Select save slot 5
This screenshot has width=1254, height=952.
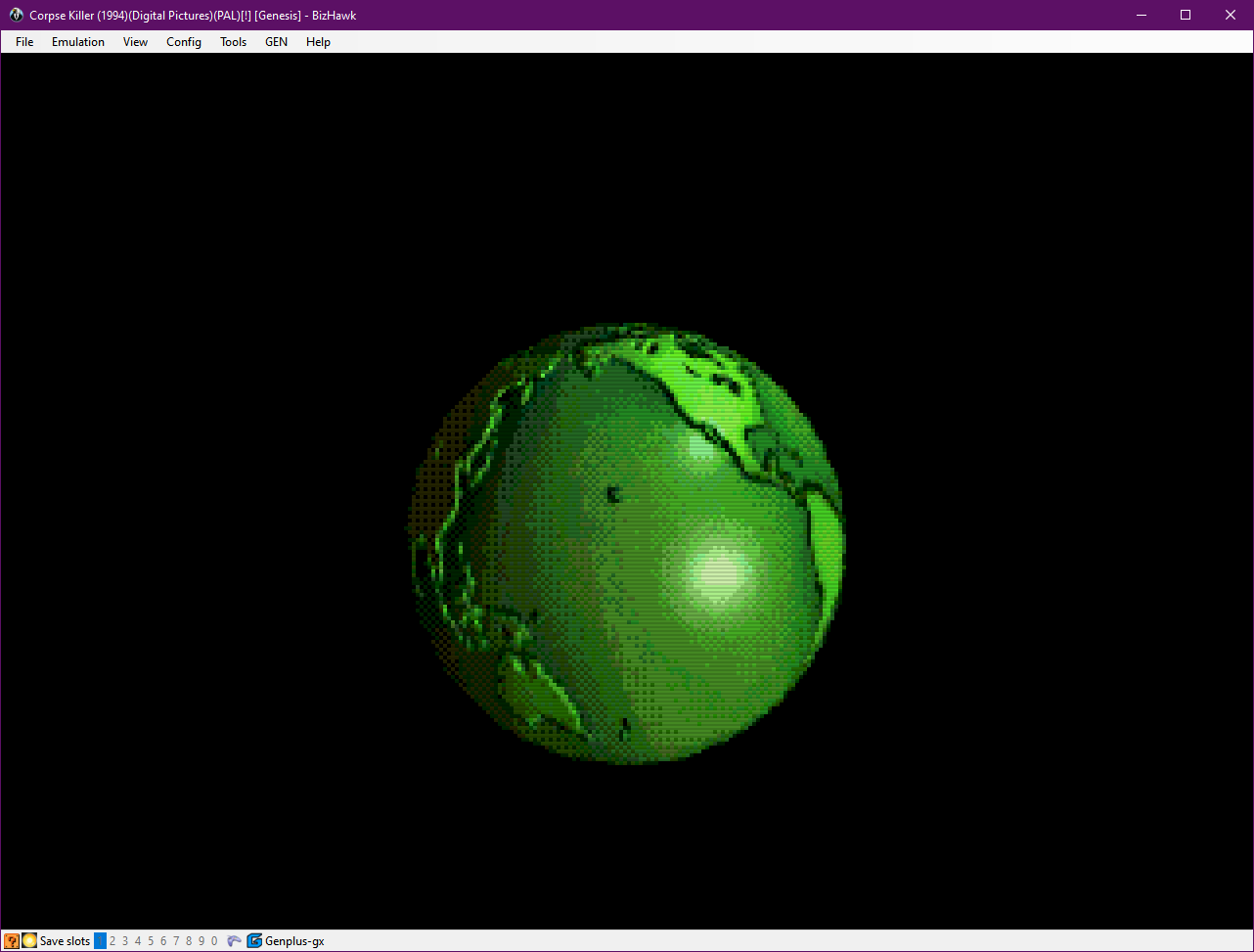pos(151,941)
